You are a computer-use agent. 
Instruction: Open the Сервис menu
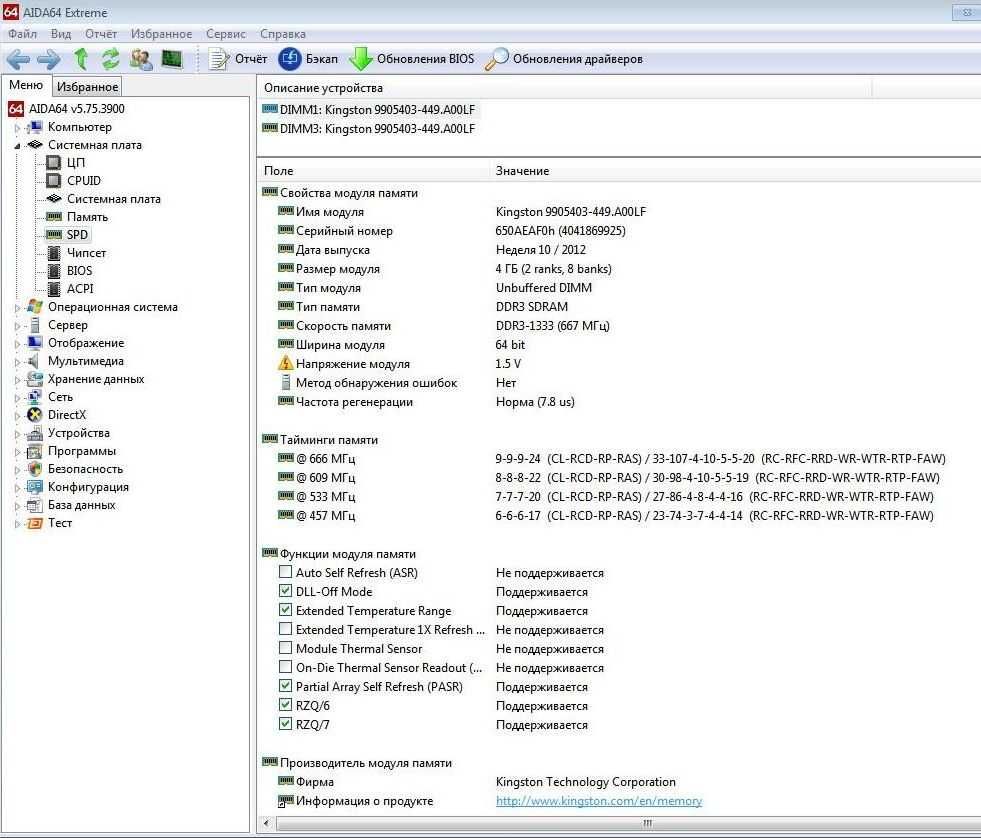click(226, 34)
